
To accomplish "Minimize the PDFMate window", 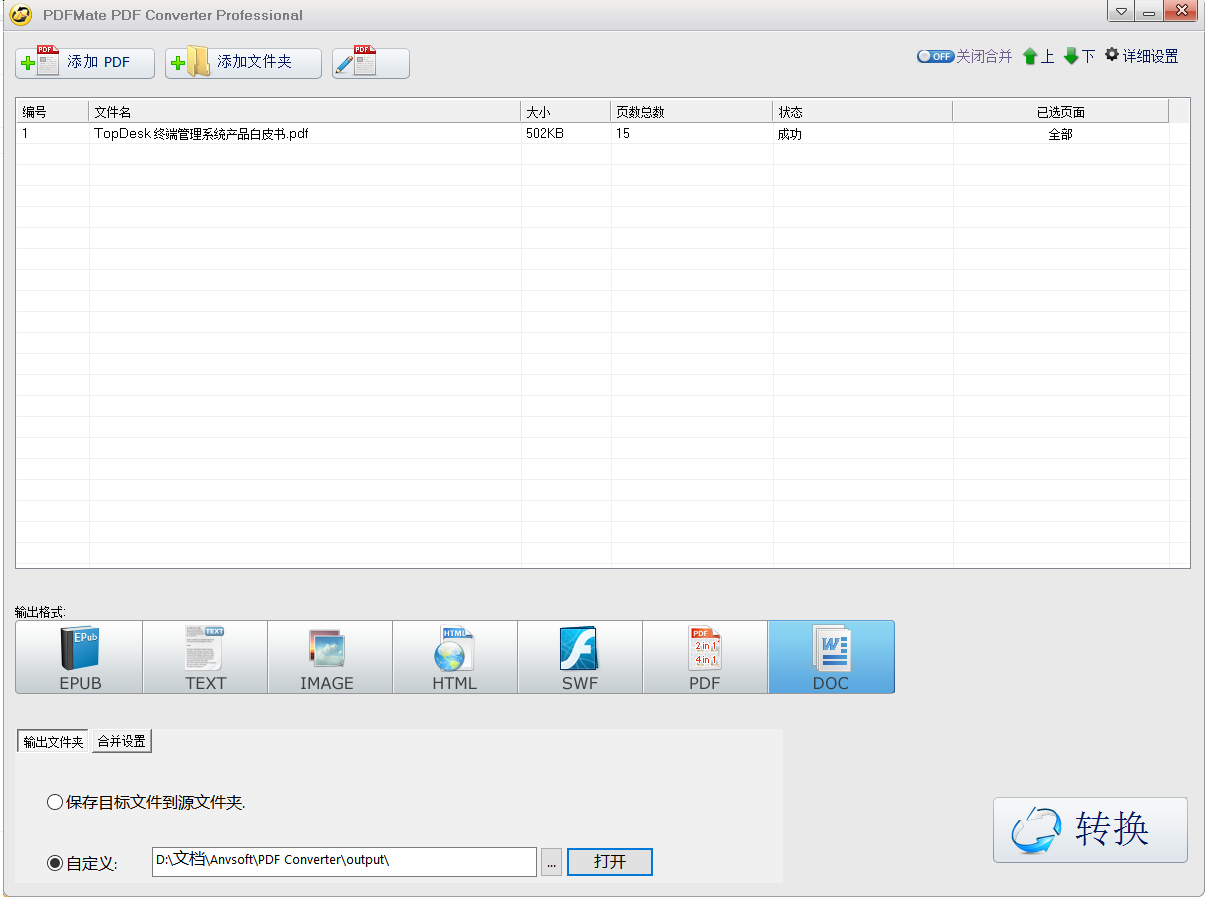I will point(1148,12).
